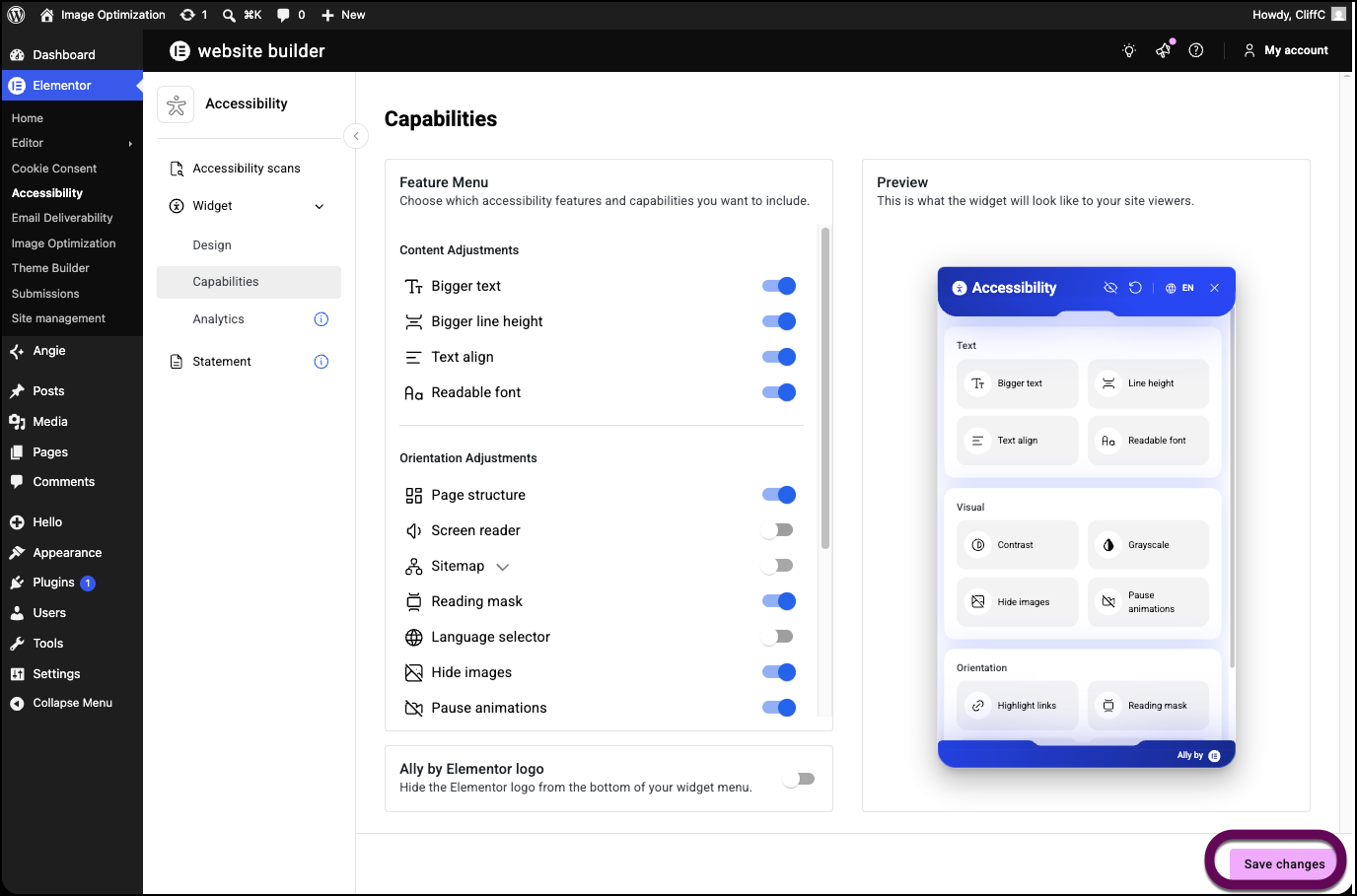Click the Grayscale button in preview
The image size is (1357, 896).
(1148, 545)
